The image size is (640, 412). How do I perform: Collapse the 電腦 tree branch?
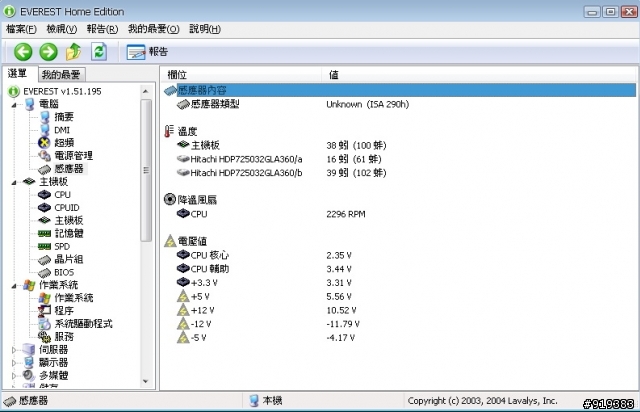[x=14, y=105]
